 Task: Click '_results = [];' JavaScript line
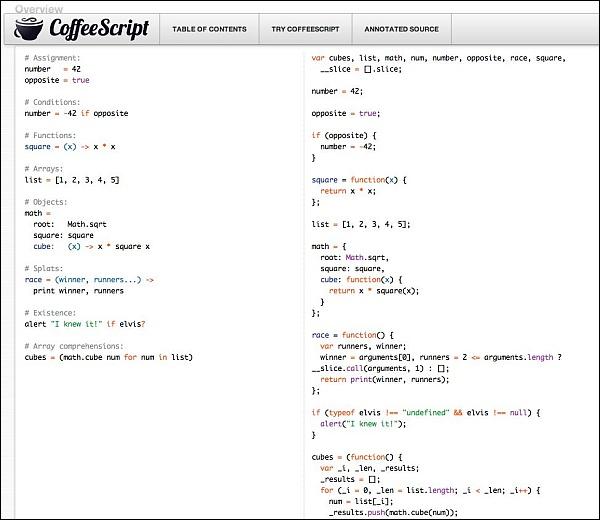[350, 480]
